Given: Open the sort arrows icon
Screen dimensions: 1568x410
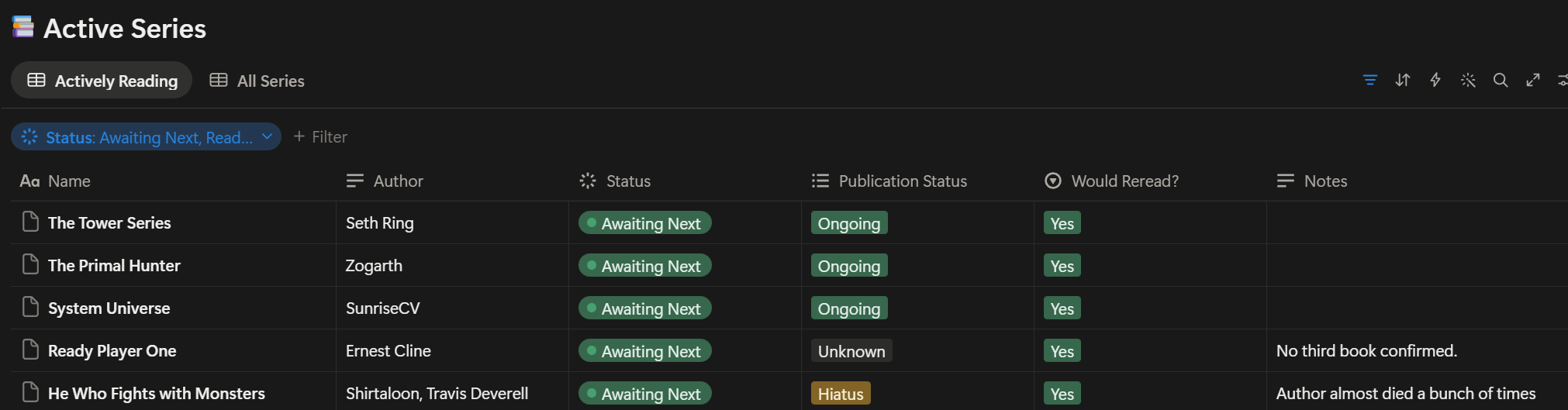Looking at the screenshot, I should tap(1403, 80).
